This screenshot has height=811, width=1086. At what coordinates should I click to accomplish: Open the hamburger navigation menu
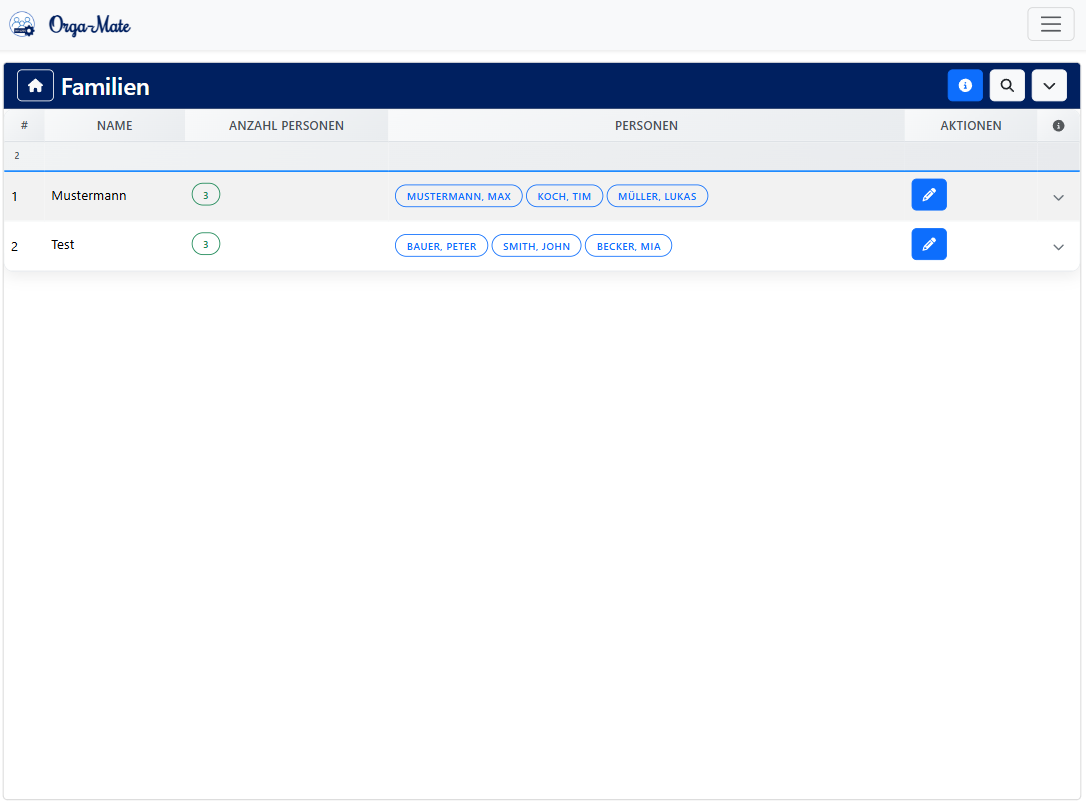pos(1050,25)
